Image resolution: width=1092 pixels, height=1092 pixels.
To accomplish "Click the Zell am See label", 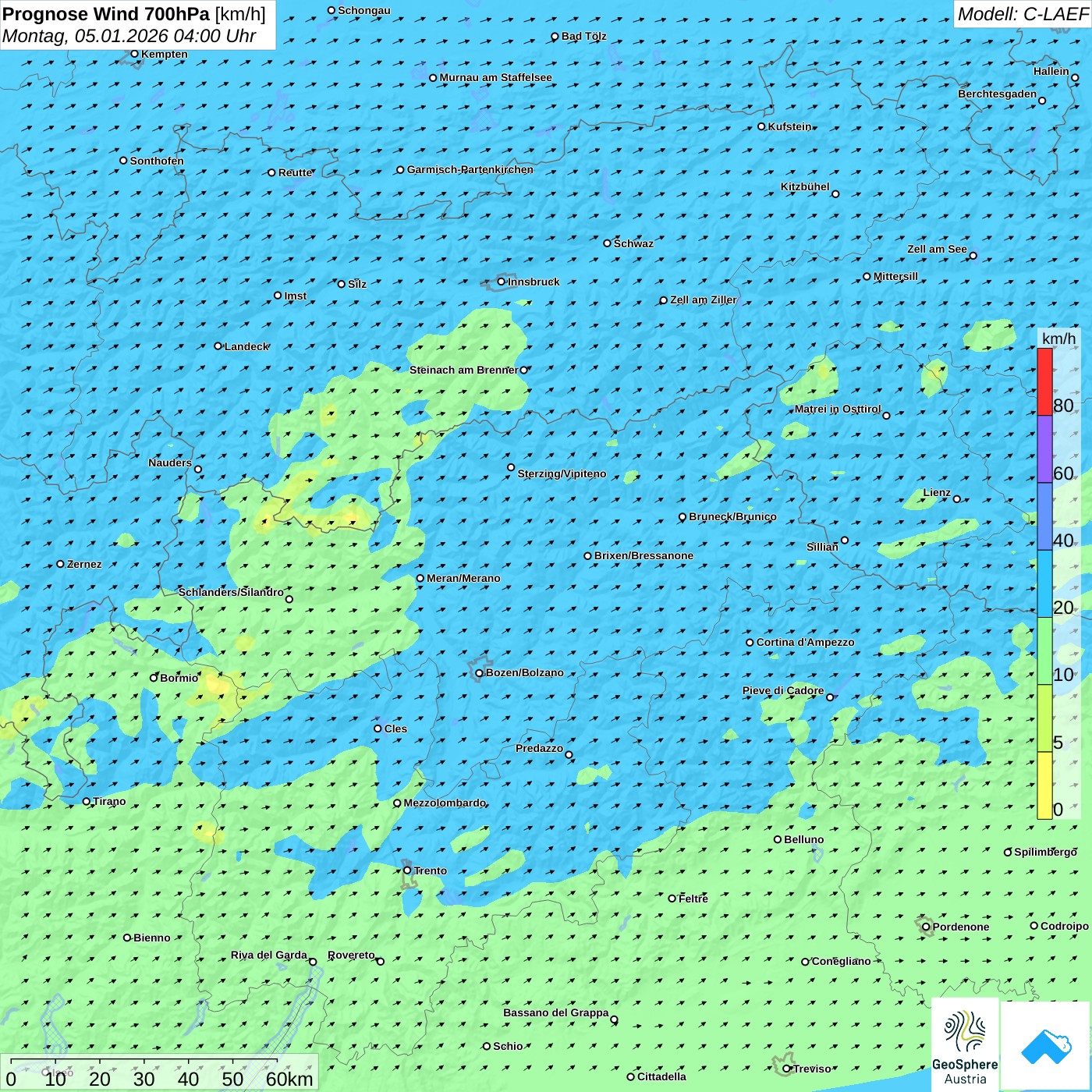I will coord(937,249).
